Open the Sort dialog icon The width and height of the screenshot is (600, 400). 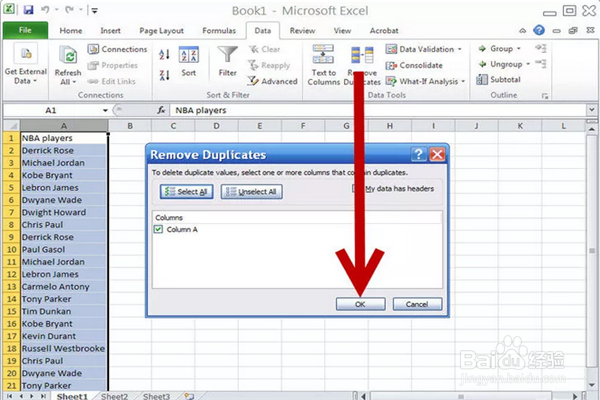pos(189,55)
